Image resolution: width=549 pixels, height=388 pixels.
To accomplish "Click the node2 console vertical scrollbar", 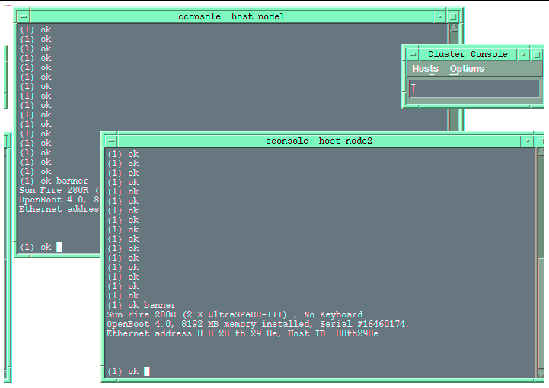I will coord(540,263).
